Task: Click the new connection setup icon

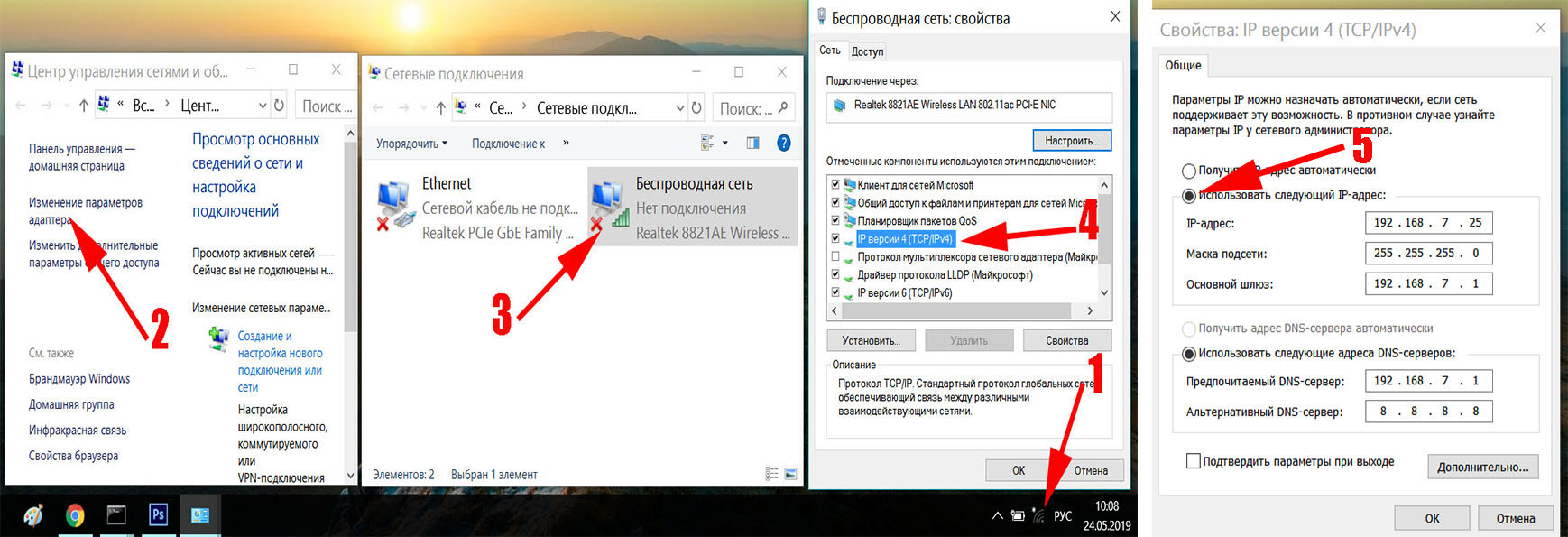Action: (x=218, y=338)
